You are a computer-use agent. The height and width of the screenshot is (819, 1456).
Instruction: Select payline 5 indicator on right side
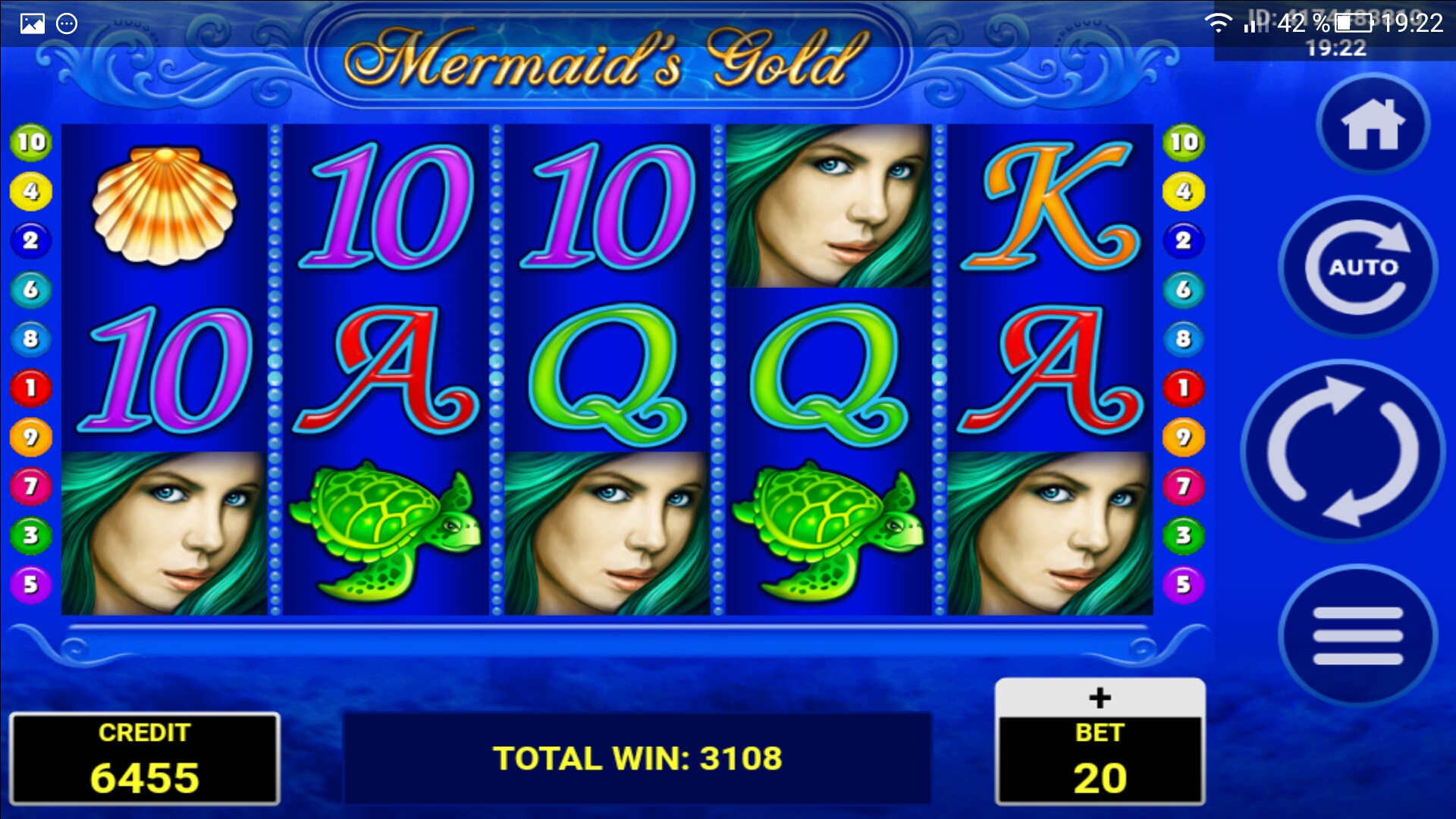tap(1183, 584)
